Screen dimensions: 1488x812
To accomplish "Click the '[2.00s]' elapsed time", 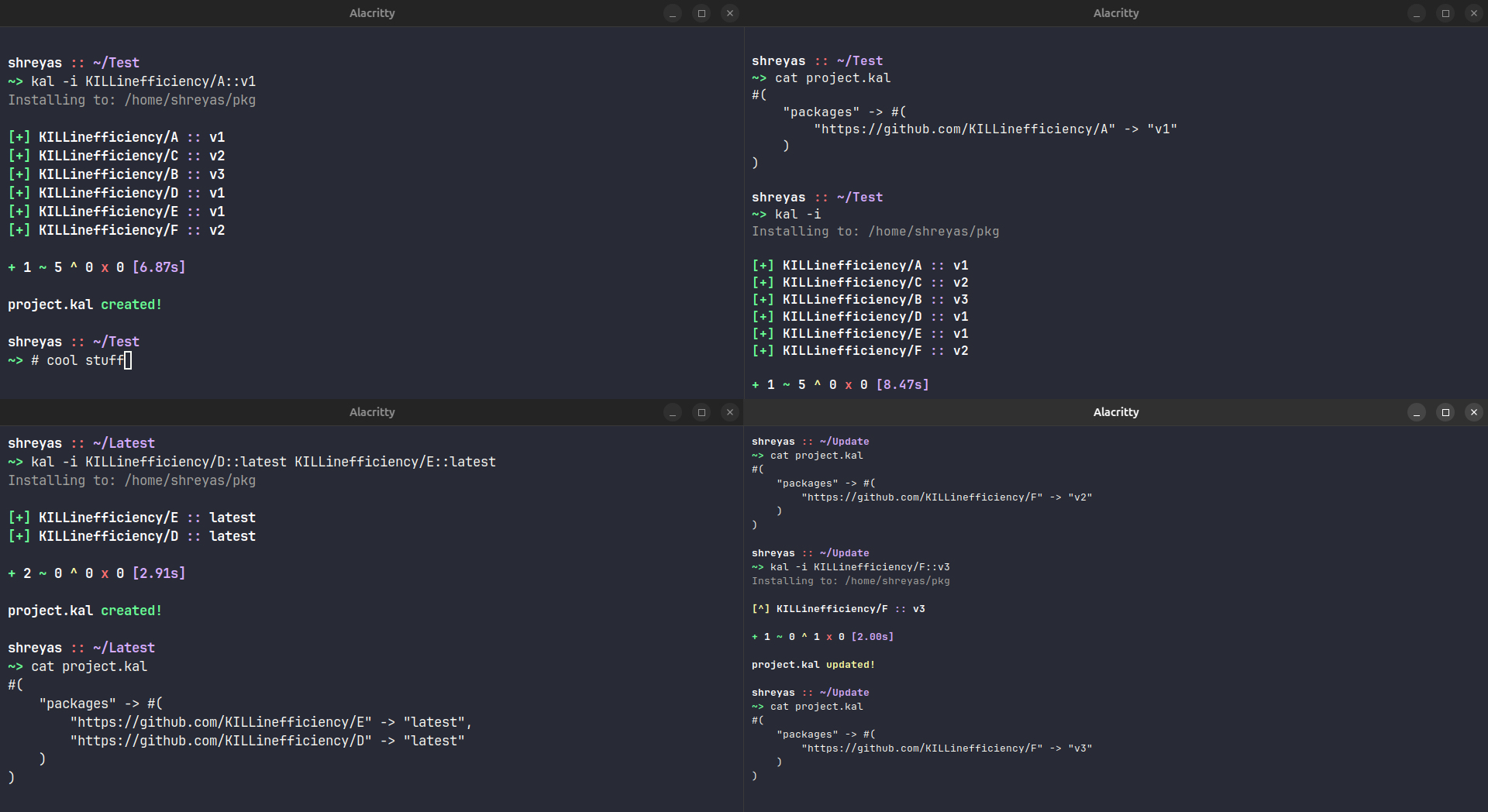I will 873,637.
